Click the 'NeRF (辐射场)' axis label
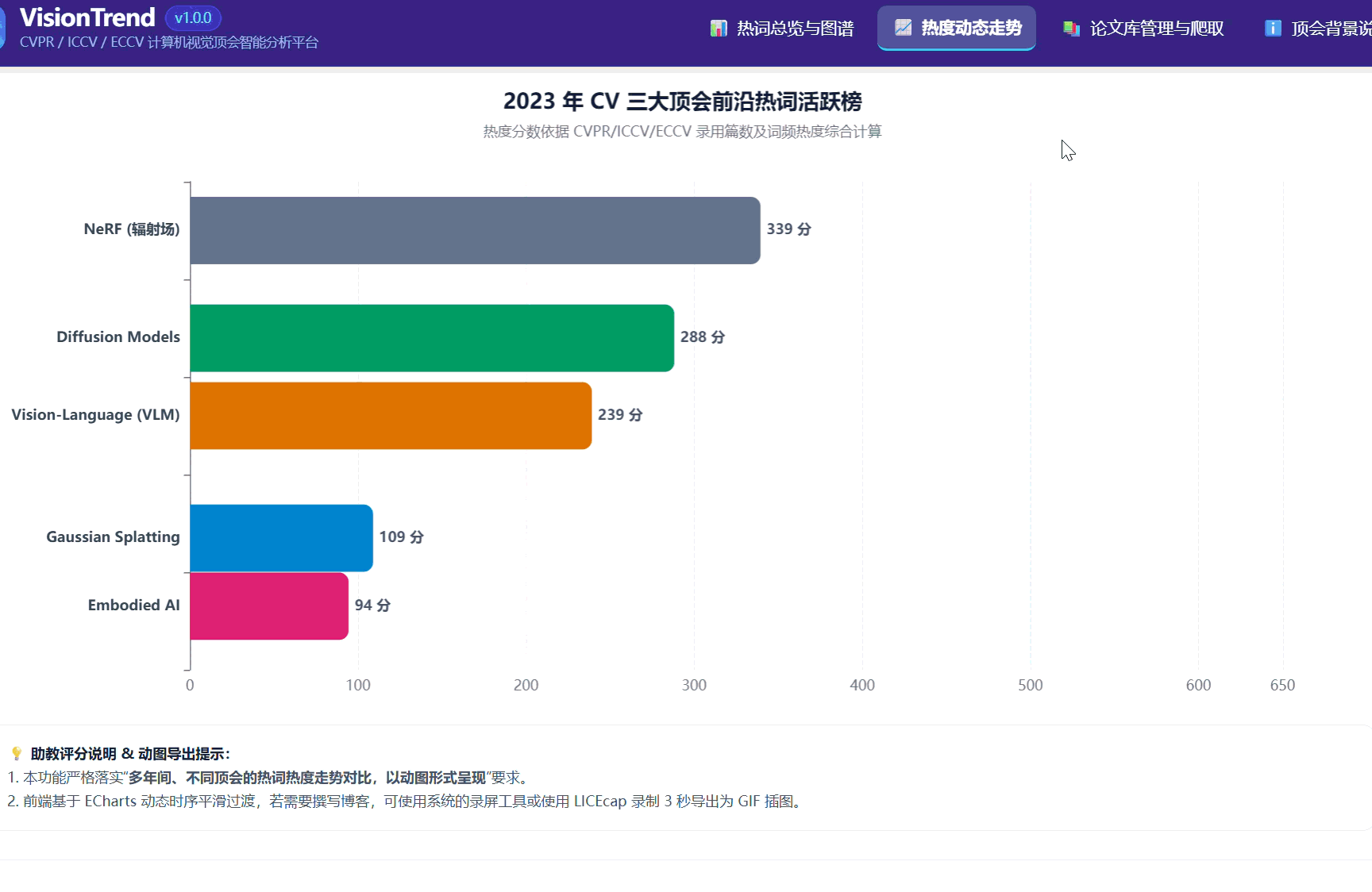The image size is (1372, 892). coord(132,229)
